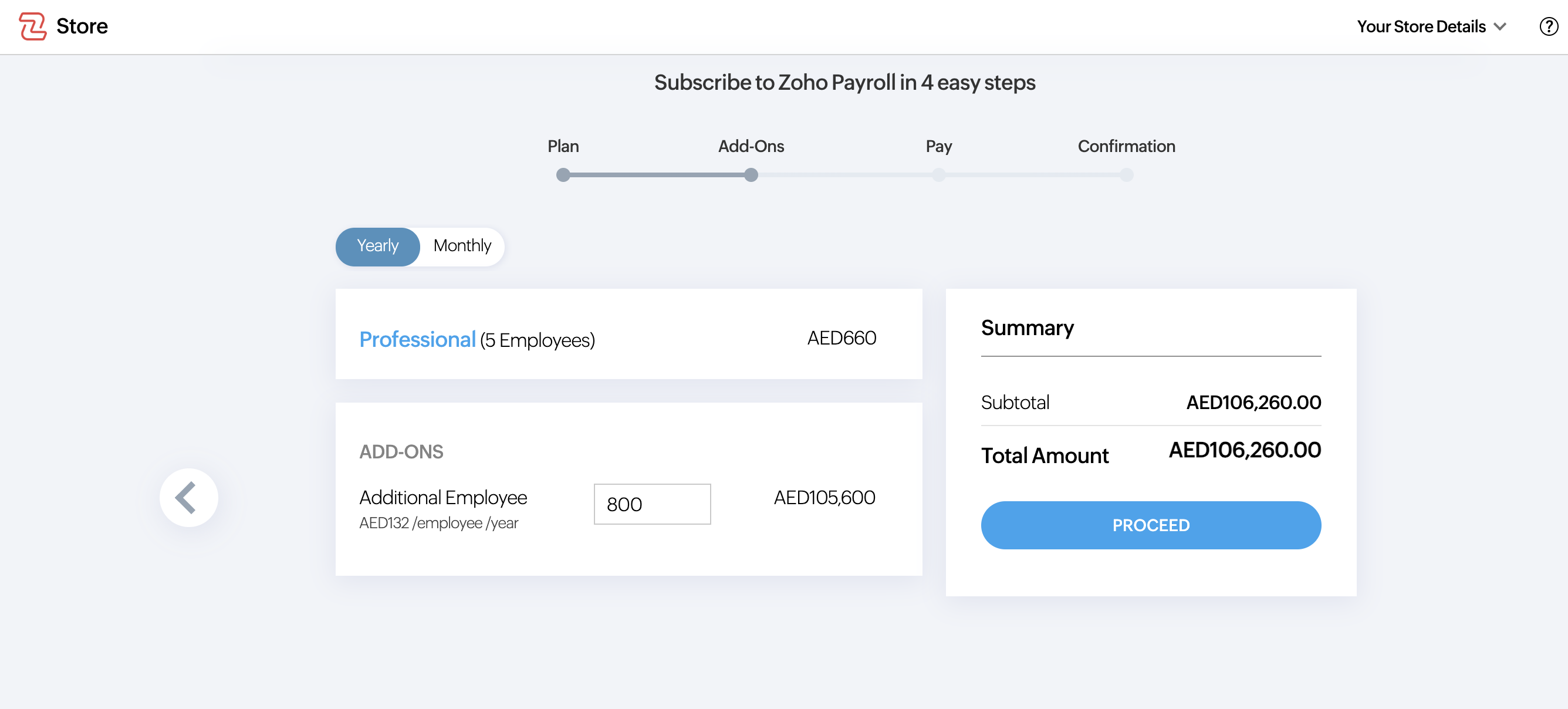Open the Your Store Details dropdown
This screenshot has width=1568, height=709.
(x=1422, y=26)
